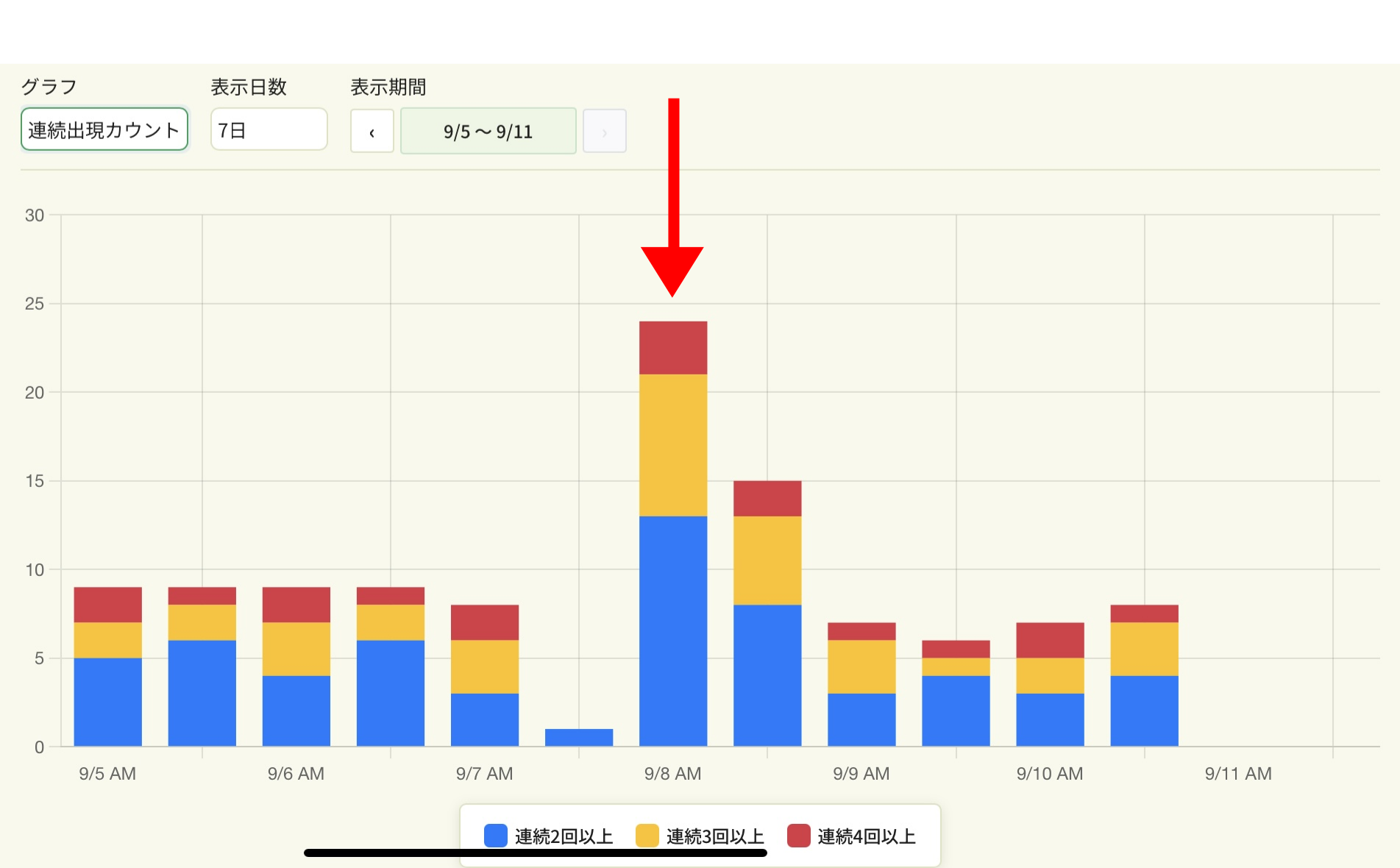Go to the previous period with left chevron
Viewport: 1400px width, 868px height.
tap(372, 132)
